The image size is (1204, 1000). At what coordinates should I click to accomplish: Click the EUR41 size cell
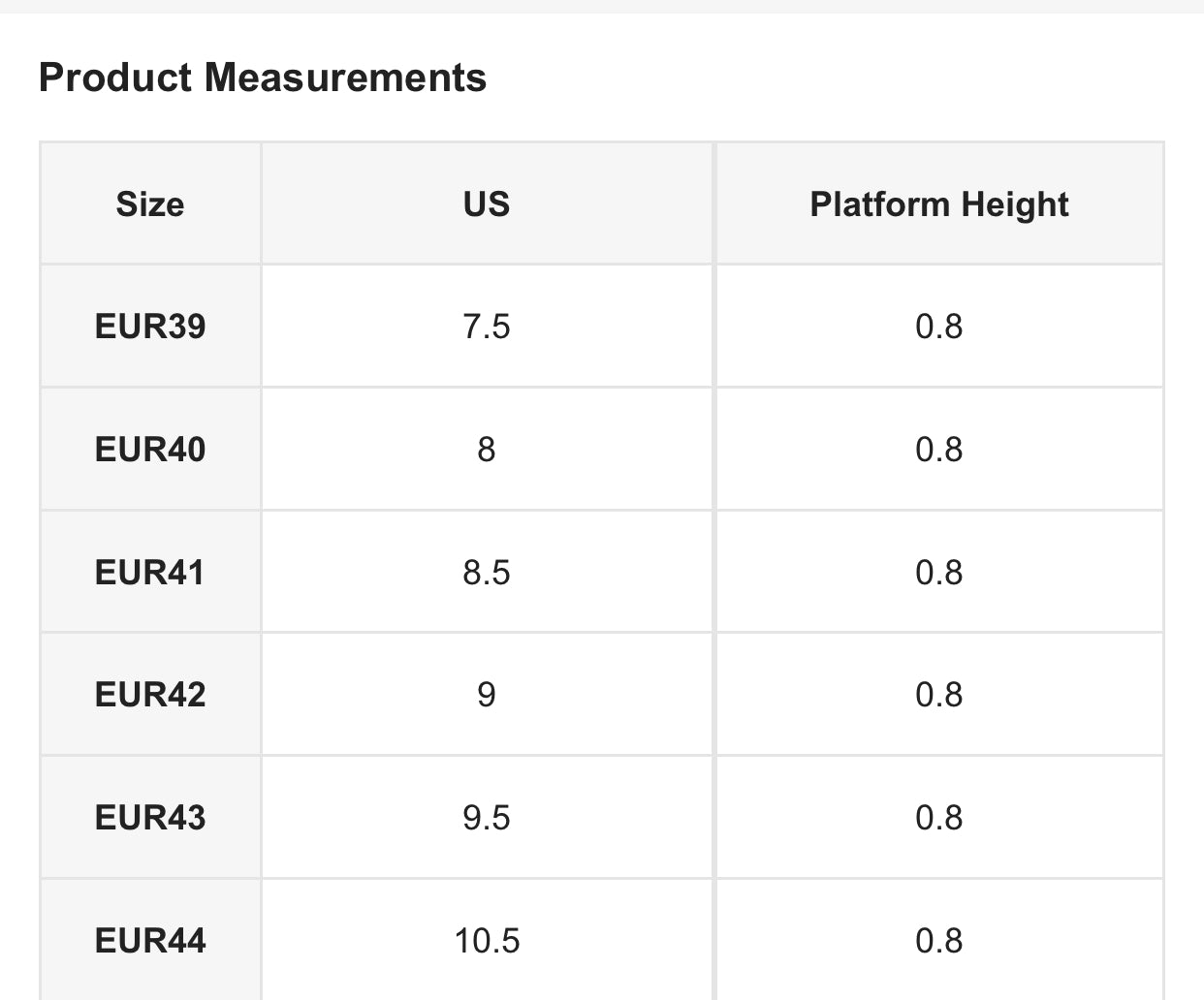pyautogui.click(x=150, y=573)
